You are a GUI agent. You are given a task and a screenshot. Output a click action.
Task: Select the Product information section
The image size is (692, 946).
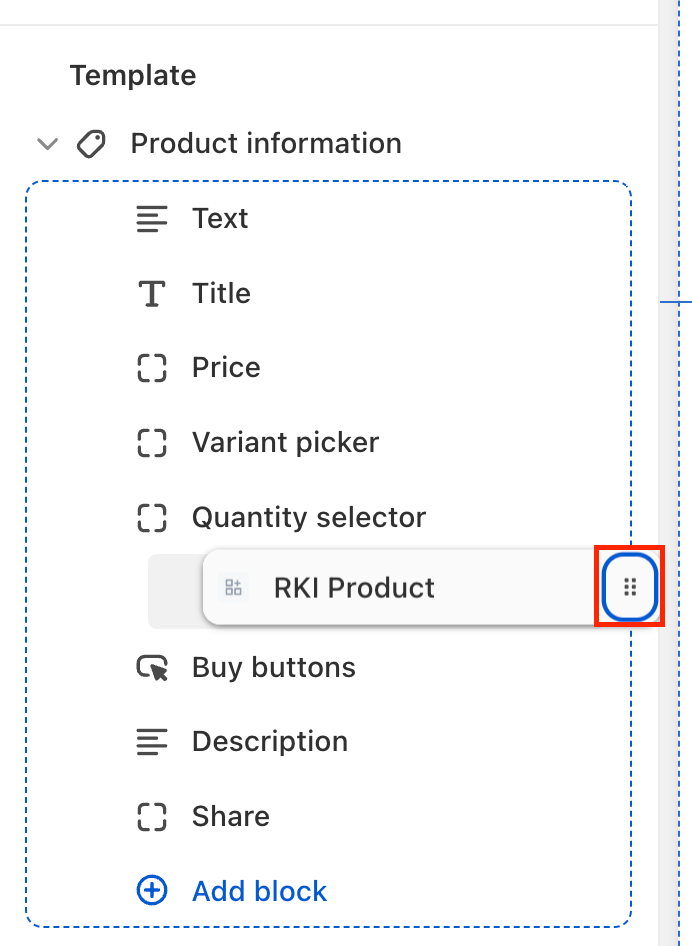[x=266, y=144]
